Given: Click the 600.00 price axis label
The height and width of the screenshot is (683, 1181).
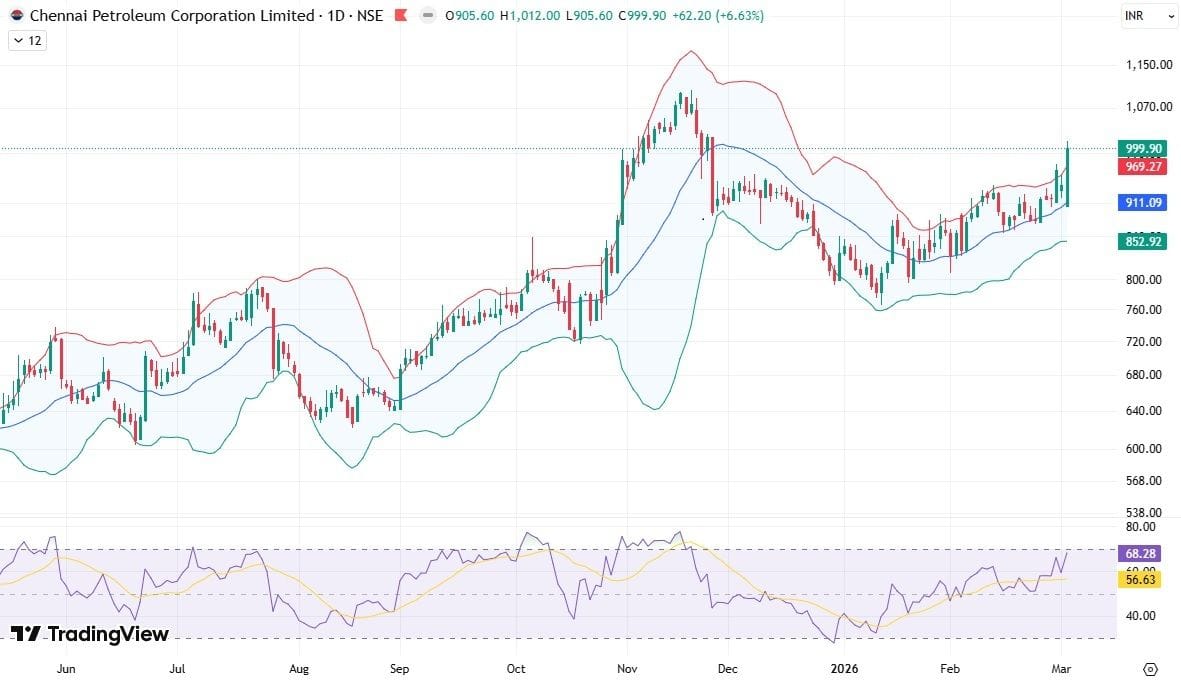Looking at the screenshot, I should coord(1143,449).
